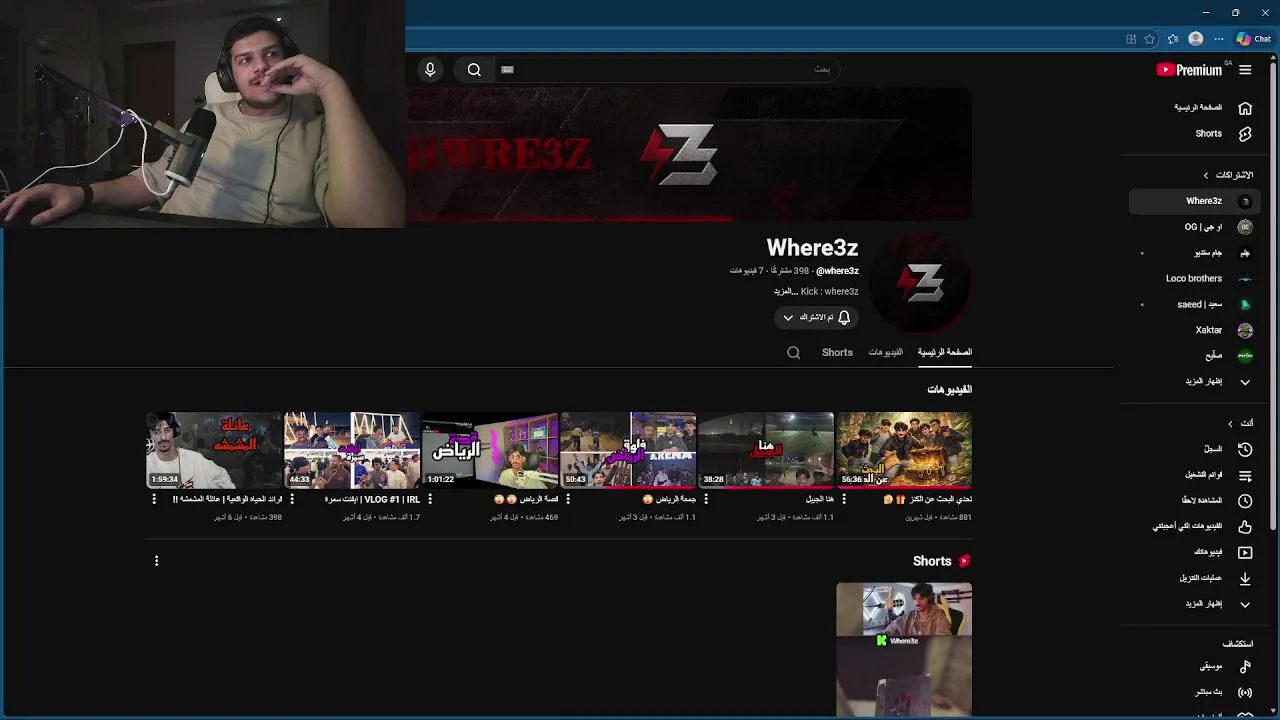1280x720 pixels.
Task: Open the Live broadcast icon under Explore
Action: [1245, 692]
